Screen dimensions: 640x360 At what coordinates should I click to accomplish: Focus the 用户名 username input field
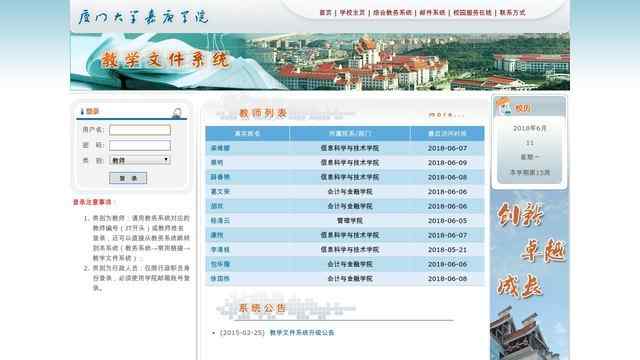(140, 130)
